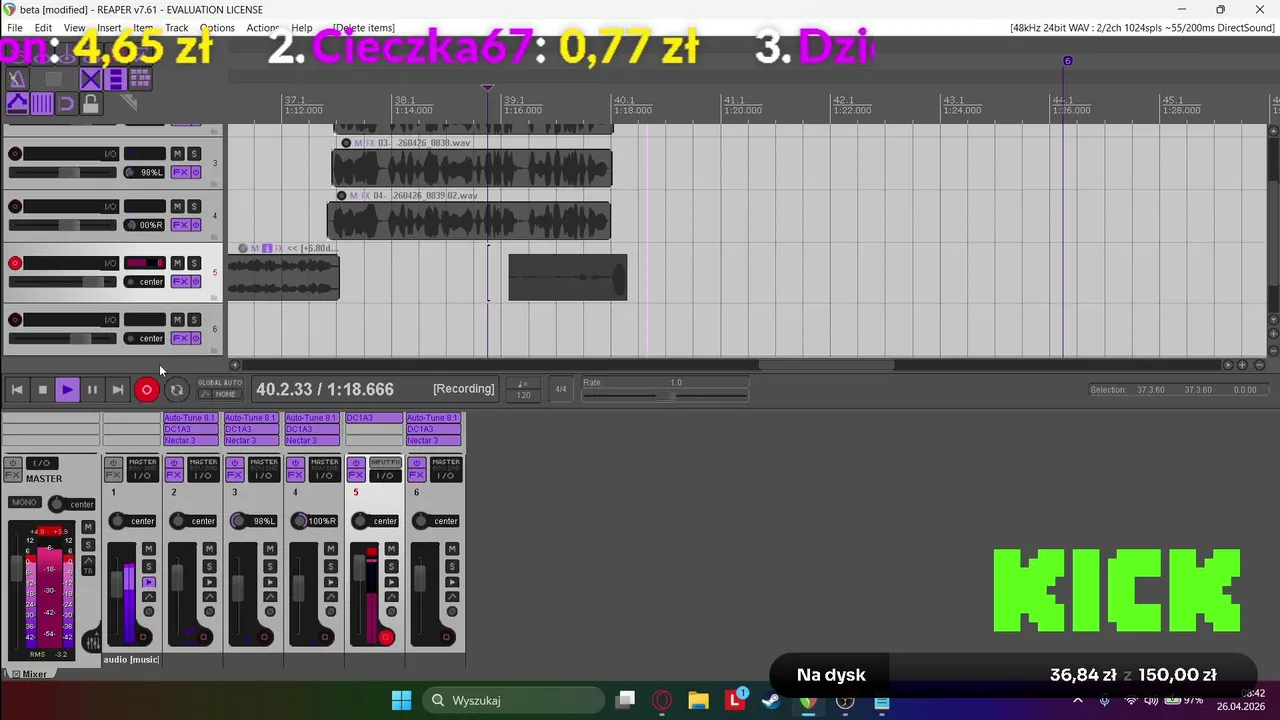The height and width of the screenshot is (720, 1280).
Task: Mute mixer channel 2
Action: click(209, 549)
